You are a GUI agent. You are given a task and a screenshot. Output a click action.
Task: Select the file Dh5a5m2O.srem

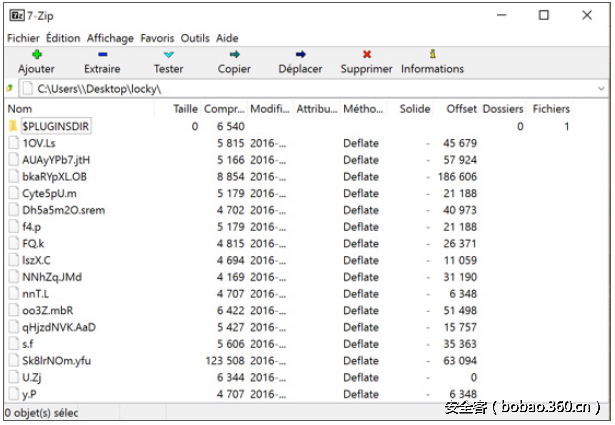click(x=63, y=210)
